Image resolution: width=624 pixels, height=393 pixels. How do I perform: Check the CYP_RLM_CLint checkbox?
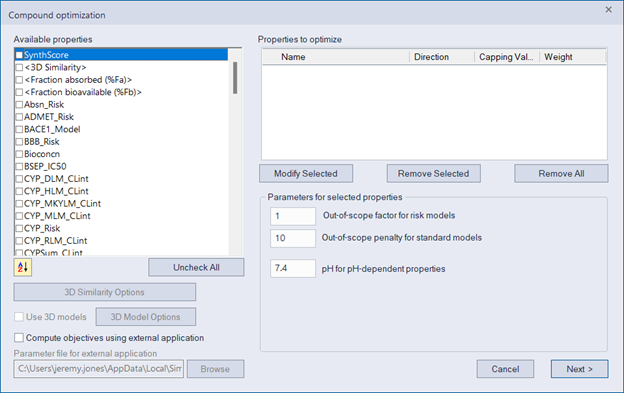pos(19,241)
